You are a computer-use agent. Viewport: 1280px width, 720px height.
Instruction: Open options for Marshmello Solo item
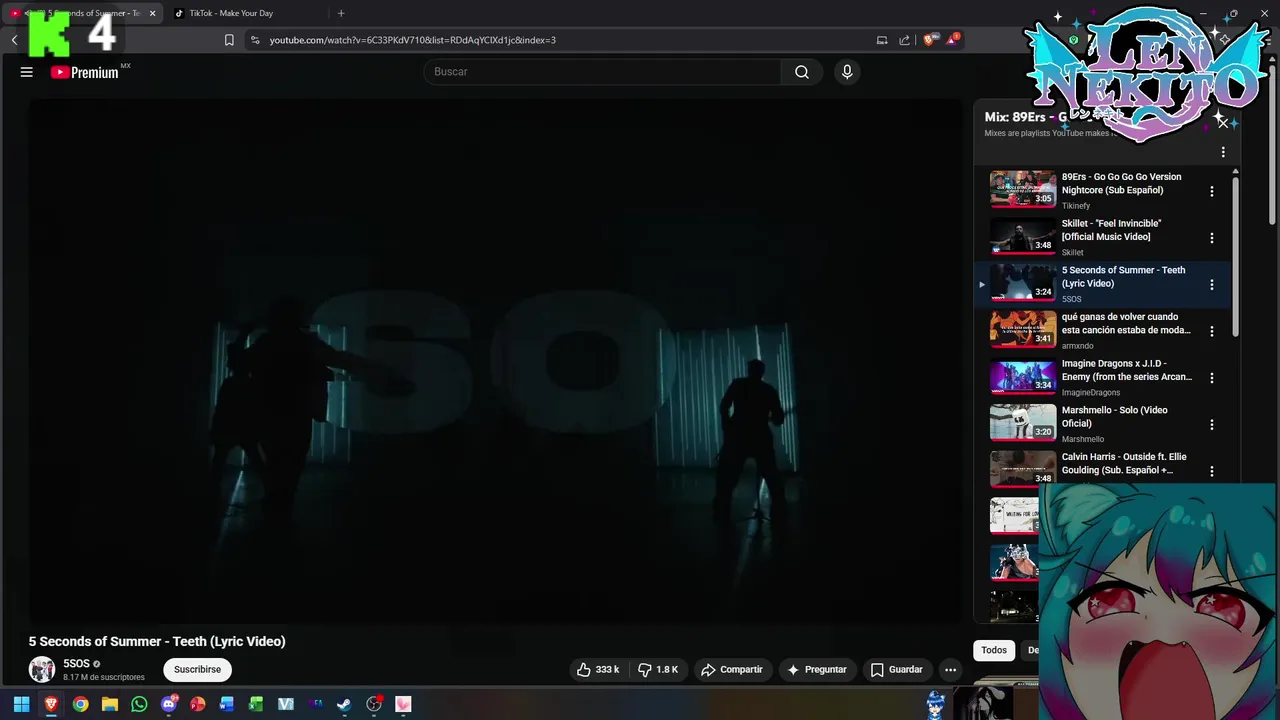(x=1212, y=424)
